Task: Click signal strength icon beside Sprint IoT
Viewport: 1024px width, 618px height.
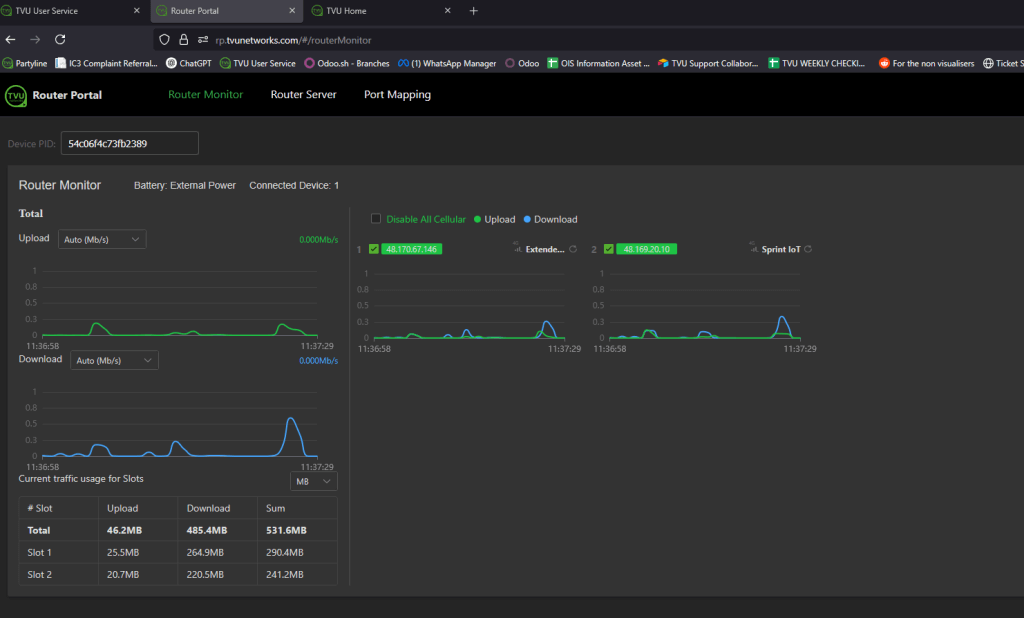Action: (753, 248)
